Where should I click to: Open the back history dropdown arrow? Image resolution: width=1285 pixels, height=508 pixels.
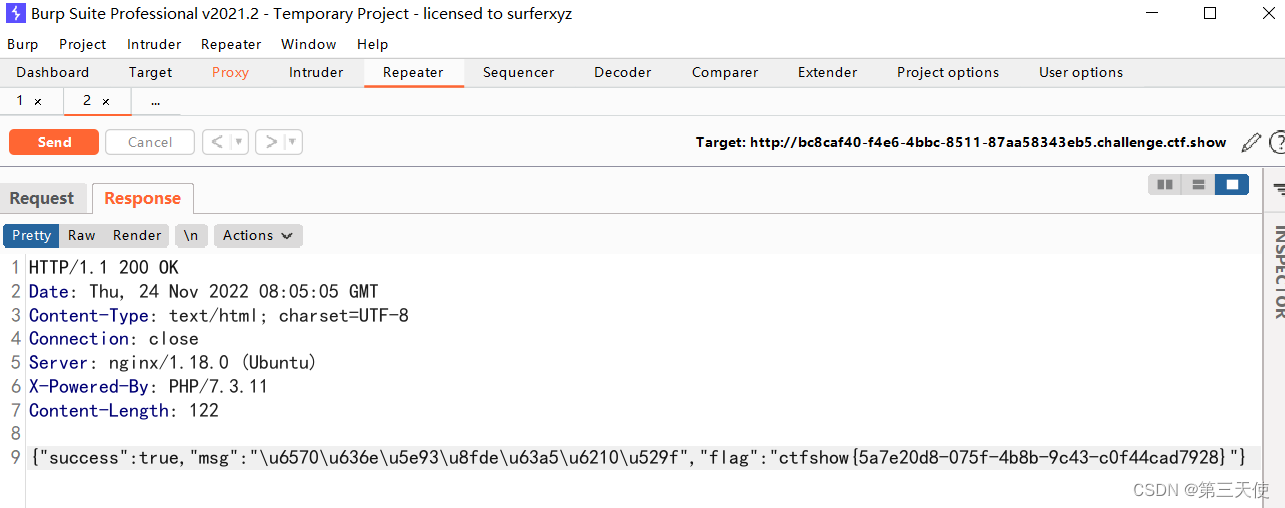tap(239, 142)
